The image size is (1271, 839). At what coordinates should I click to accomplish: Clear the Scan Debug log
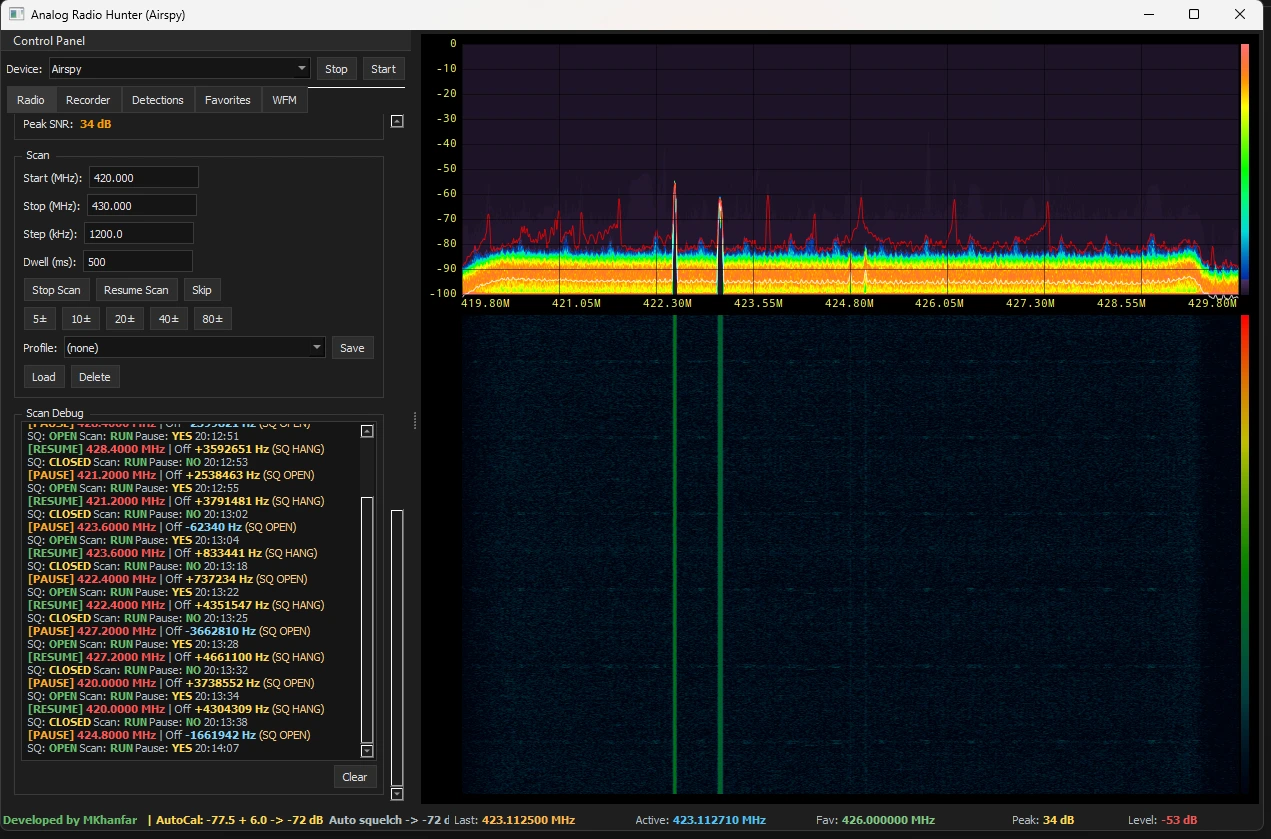tap(354, 776)
